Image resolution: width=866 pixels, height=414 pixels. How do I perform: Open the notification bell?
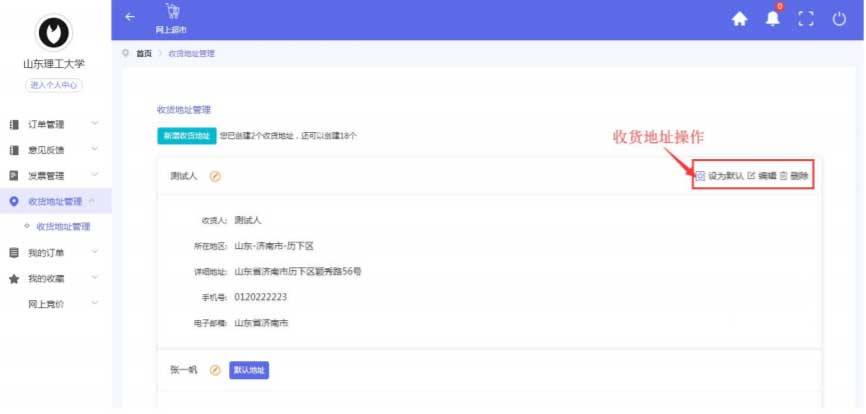click(x=773, y=18)
